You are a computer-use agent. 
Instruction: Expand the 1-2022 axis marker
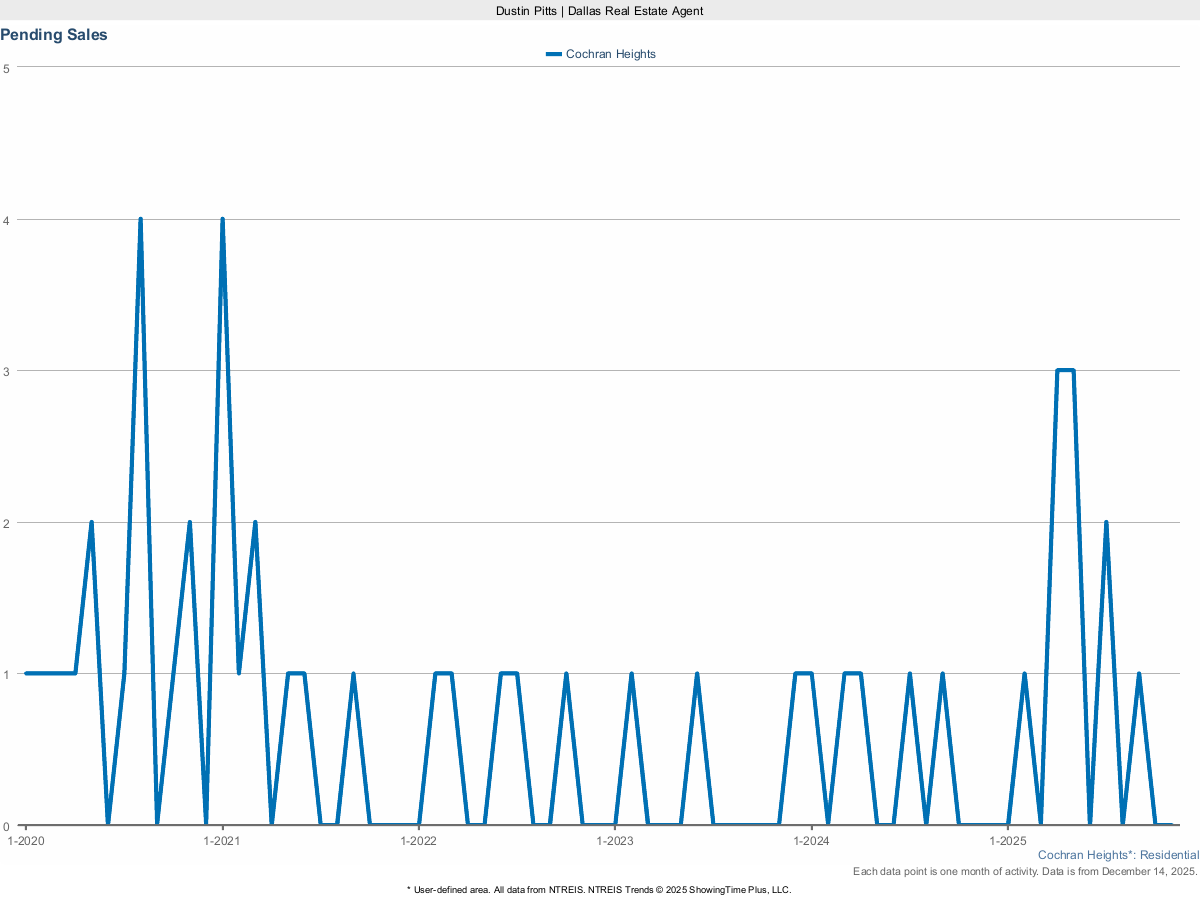pos(420,841)
